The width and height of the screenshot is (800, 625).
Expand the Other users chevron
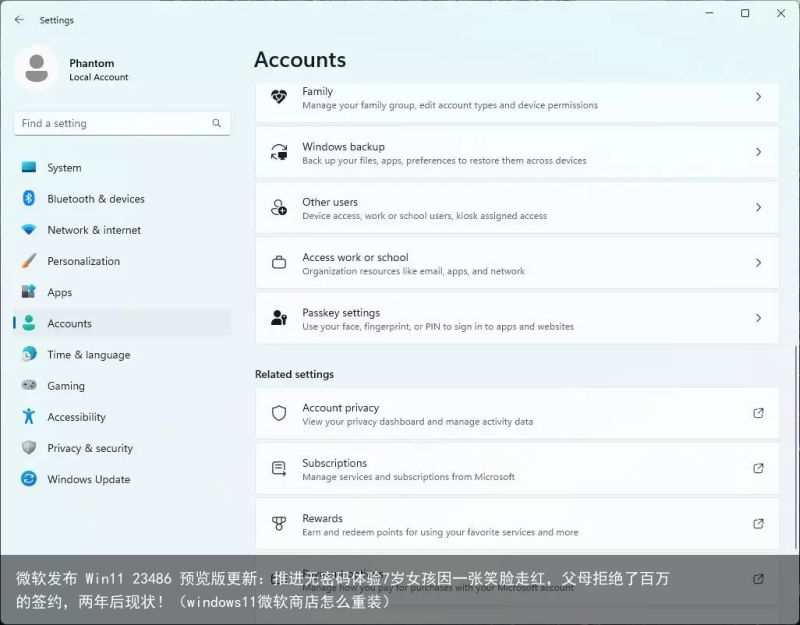(759, 207)
